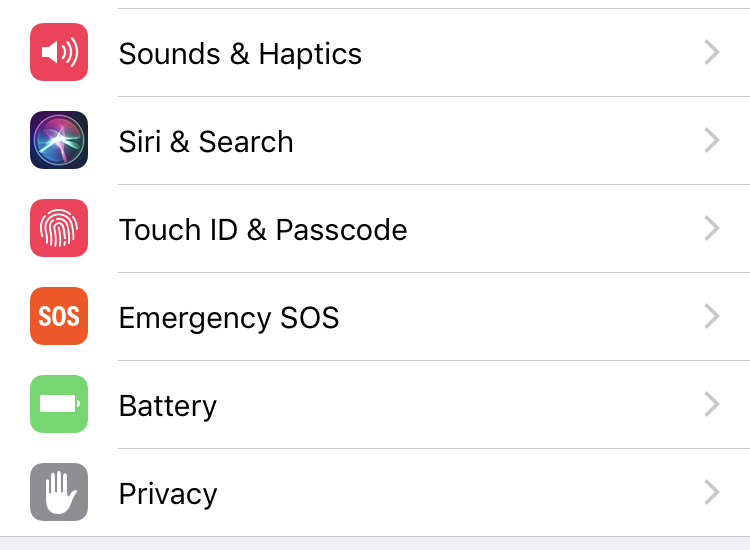750x550 pixels.
Task: Tap the Siri colorful orb icon
Action: click(x=59, y=140)
